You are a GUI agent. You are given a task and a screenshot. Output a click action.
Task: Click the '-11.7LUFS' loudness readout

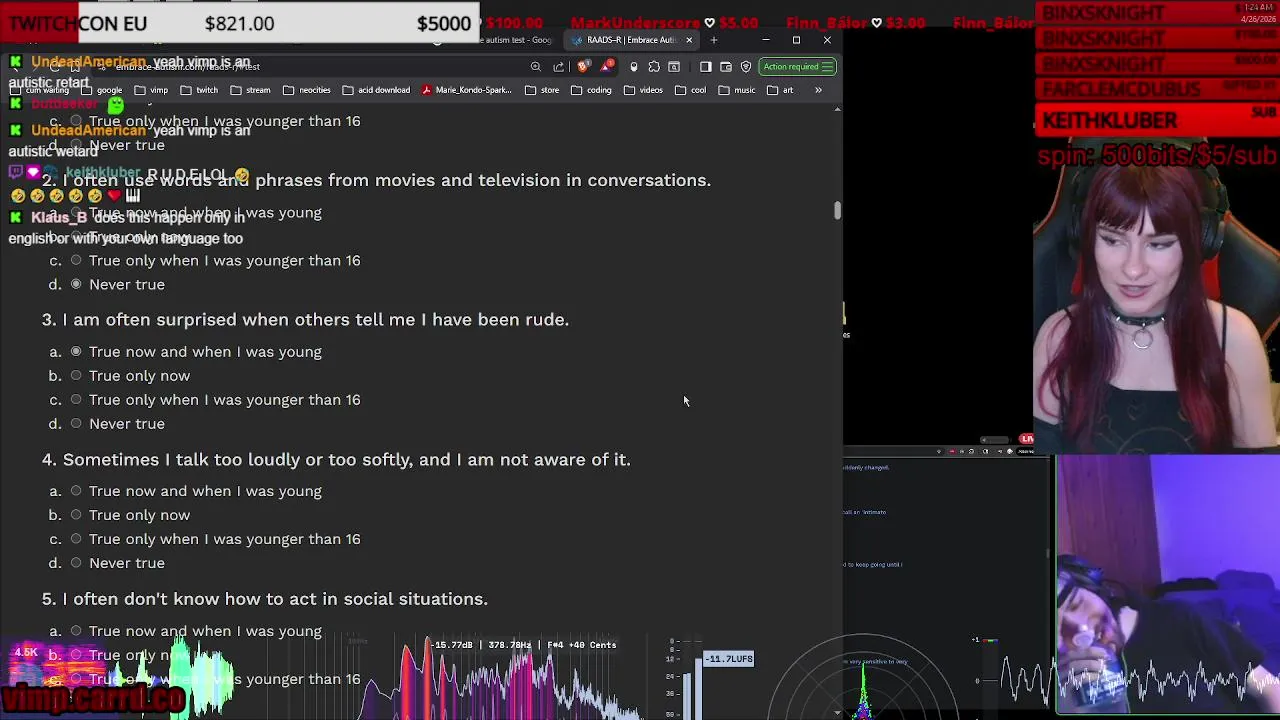[729, 659]
